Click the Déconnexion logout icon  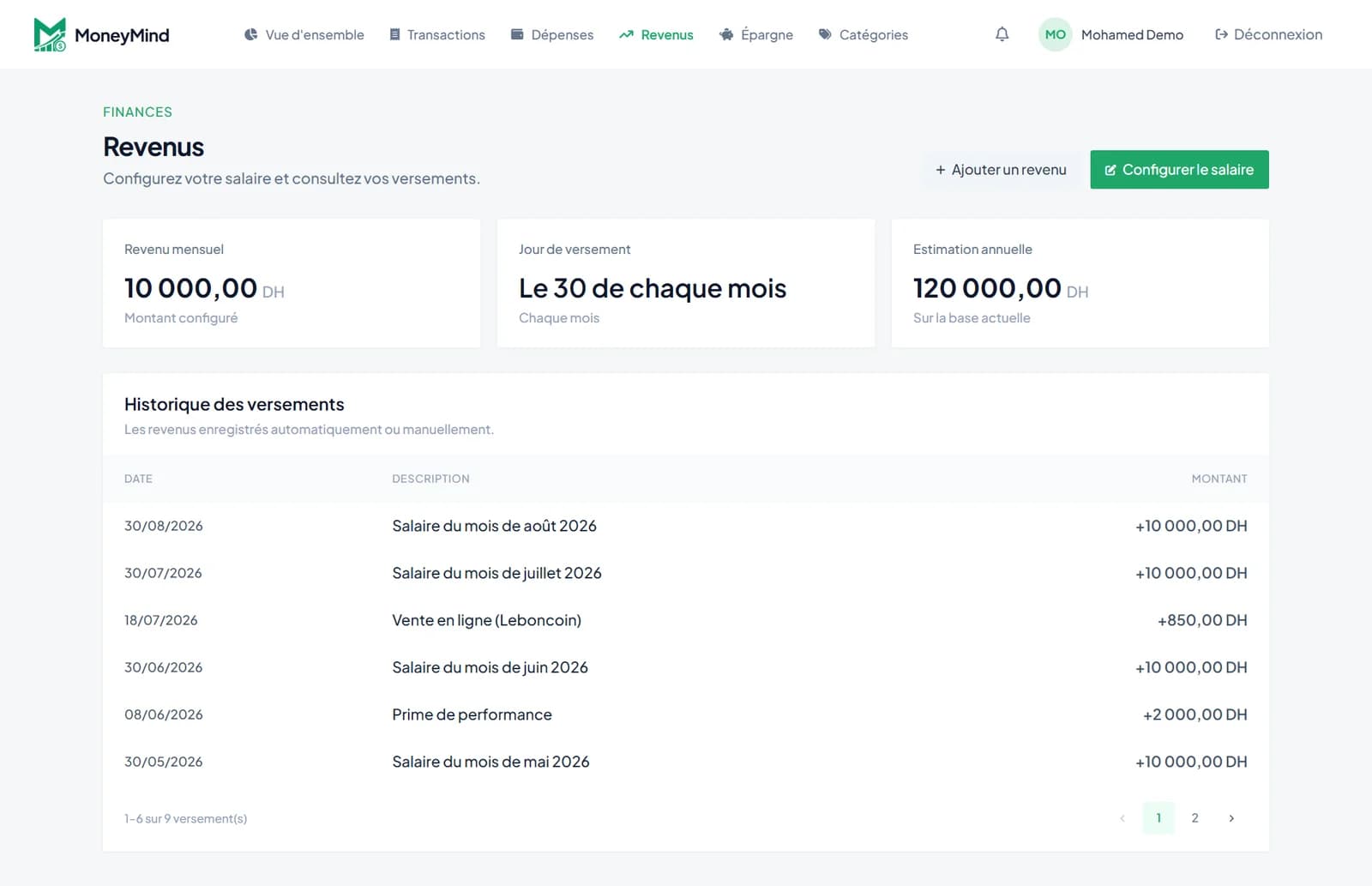[x=1221, y=34]
